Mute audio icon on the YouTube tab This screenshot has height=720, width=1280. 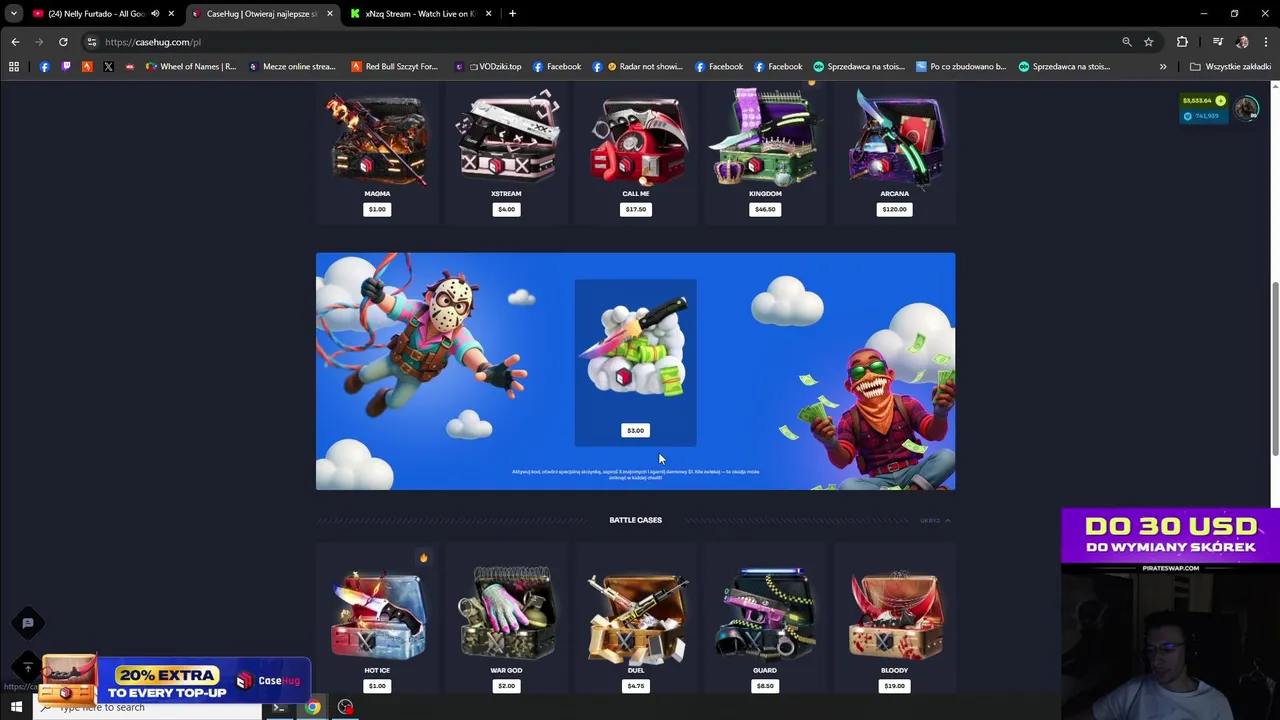155,14
